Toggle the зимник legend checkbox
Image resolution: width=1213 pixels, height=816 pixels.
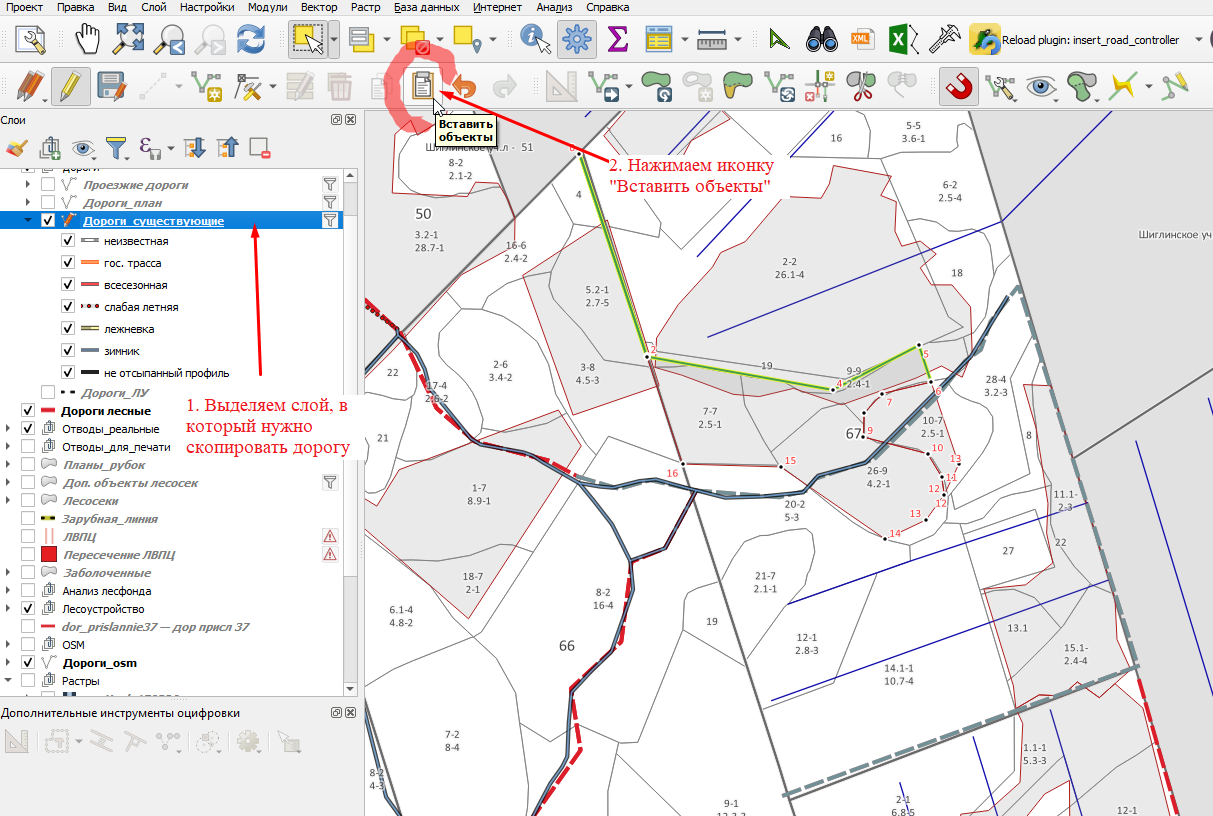(x=68, y=351)
